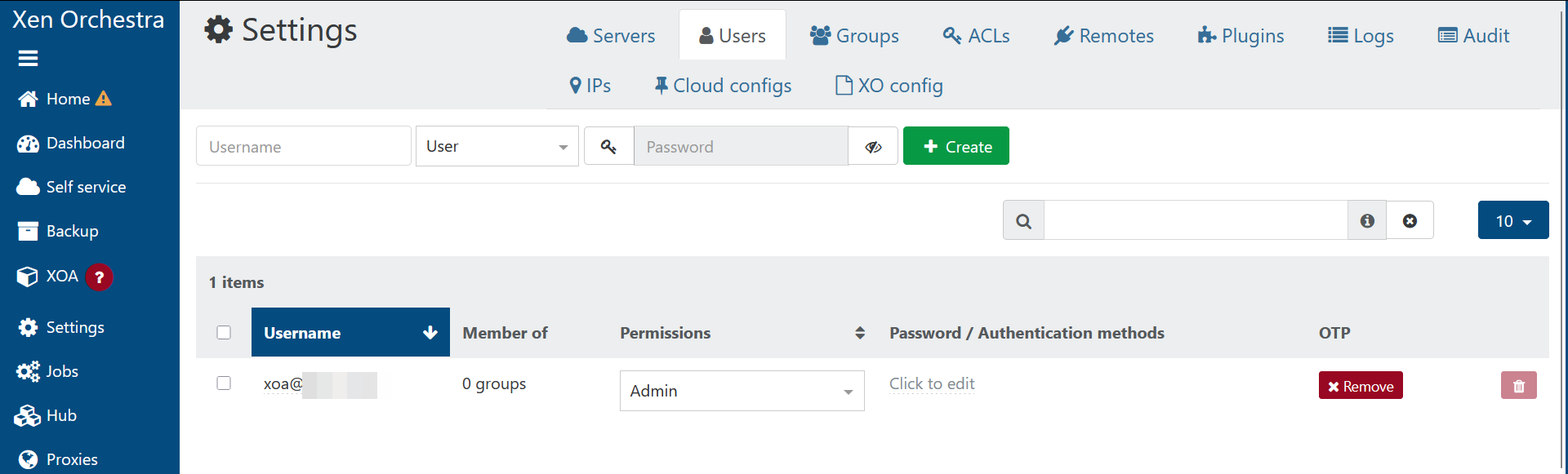Screen dimensions: 1568x474
Task: Focus the Password input field
Action: [741, 146]
